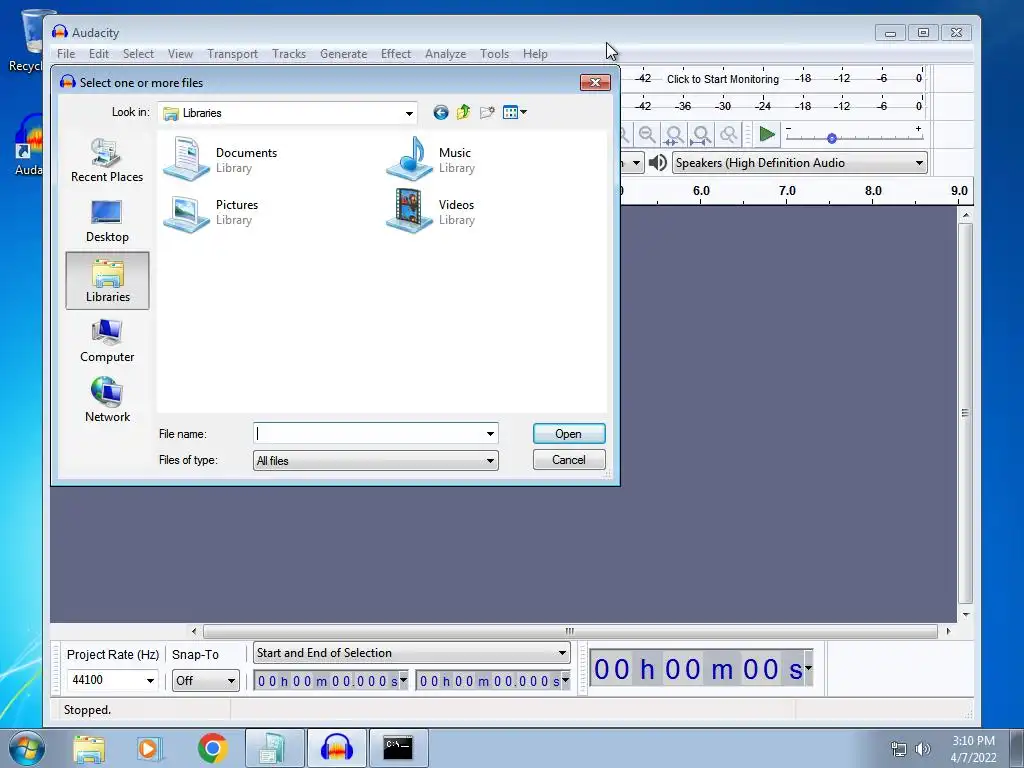Screen dimensions: 1024x768
Task: Open the Tools menu
Action: point(494,54)
